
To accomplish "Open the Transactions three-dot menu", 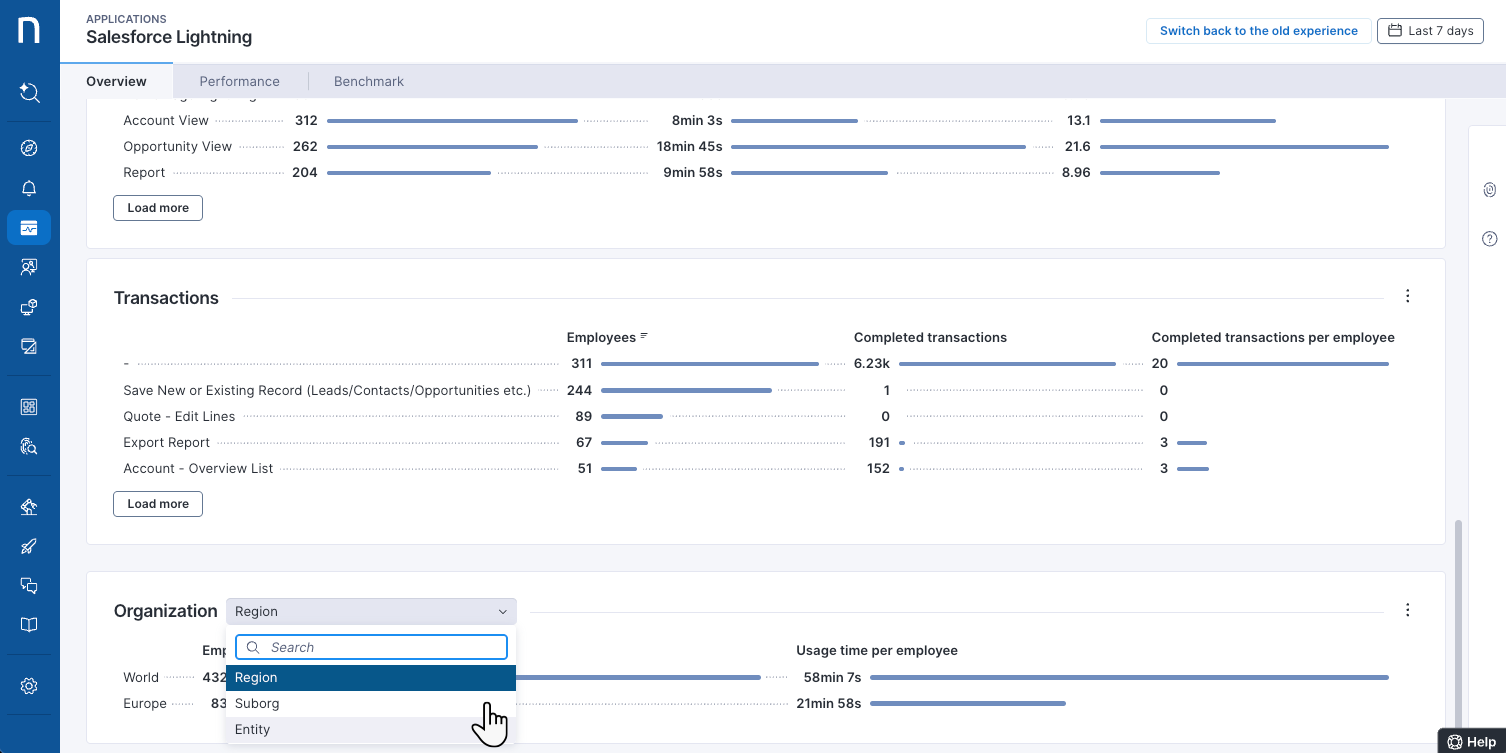I will pos(1408,296).
